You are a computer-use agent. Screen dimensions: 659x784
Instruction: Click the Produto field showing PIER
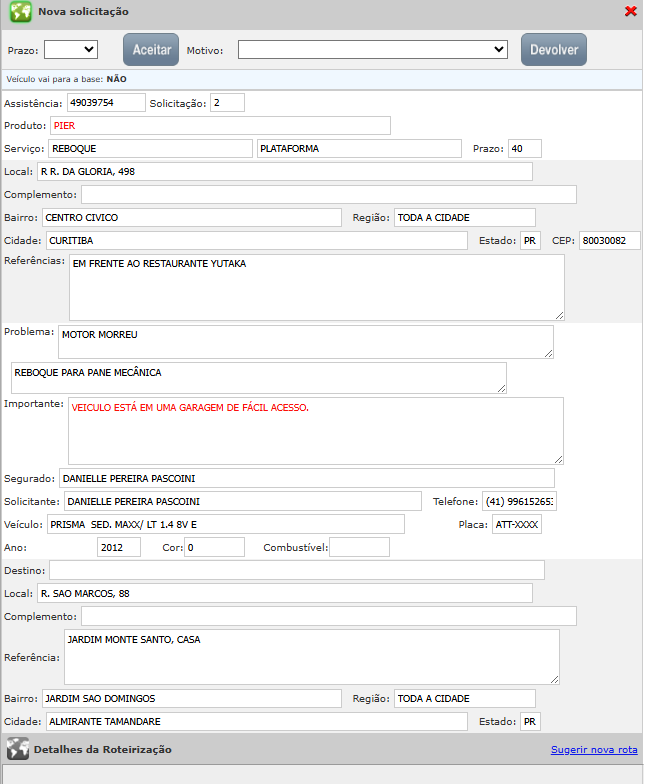[220, 126]
